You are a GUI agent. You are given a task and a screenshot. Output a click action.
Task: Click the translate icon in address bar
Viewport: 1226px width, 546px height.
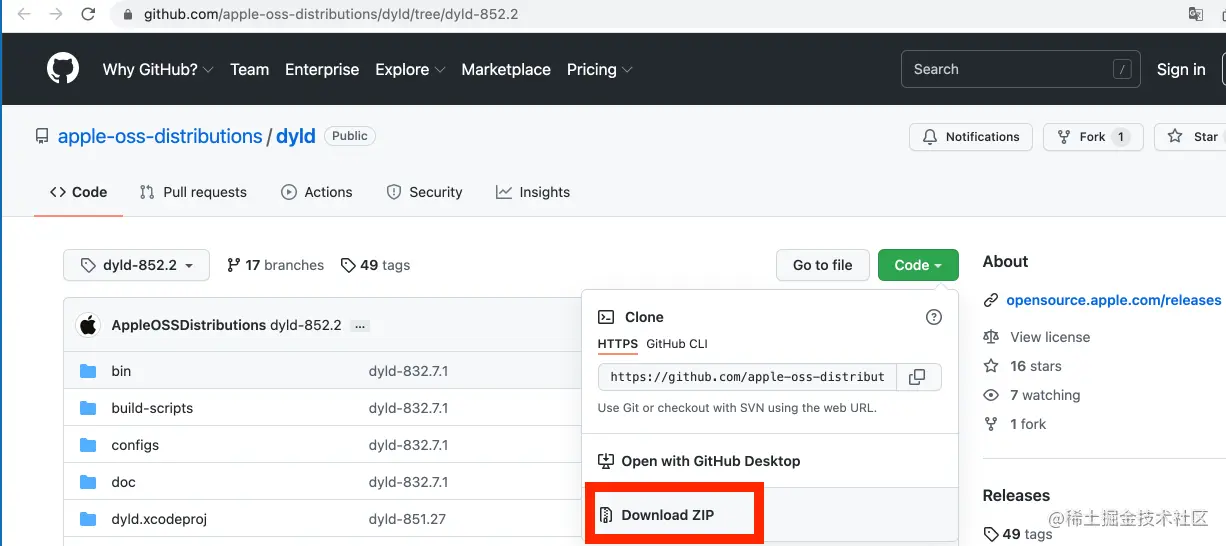tap(1195, 14)
